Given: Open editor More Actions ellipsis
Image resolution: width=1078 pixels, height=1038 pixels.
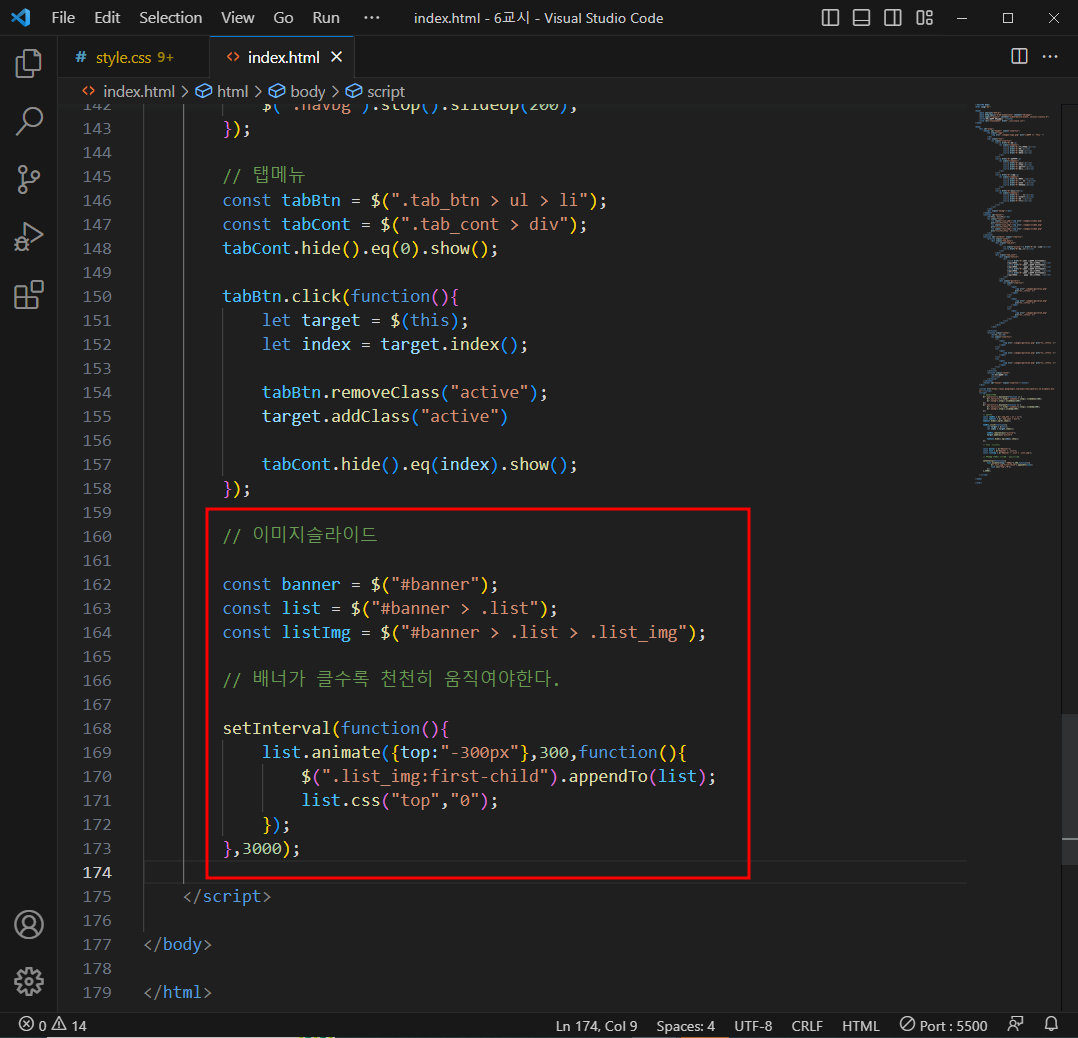Looking at the screenshot, I should coord(1050,56).
